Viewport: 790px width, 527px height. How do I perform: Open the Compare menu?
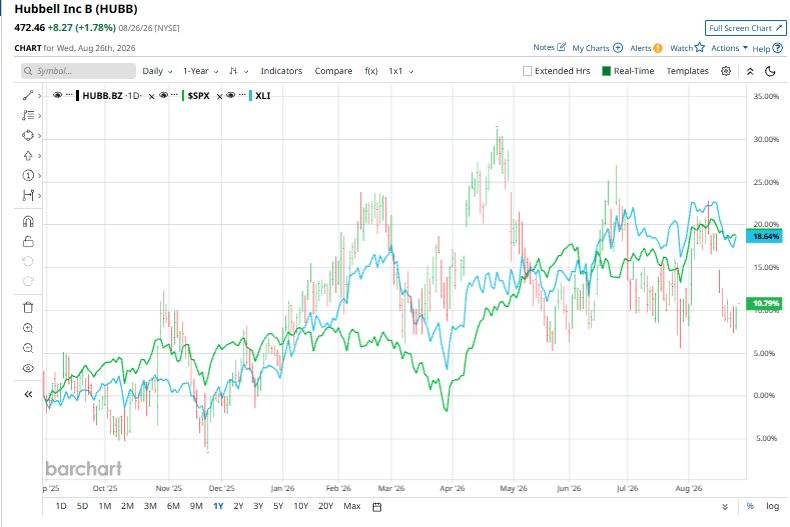[x=334, y=71]
